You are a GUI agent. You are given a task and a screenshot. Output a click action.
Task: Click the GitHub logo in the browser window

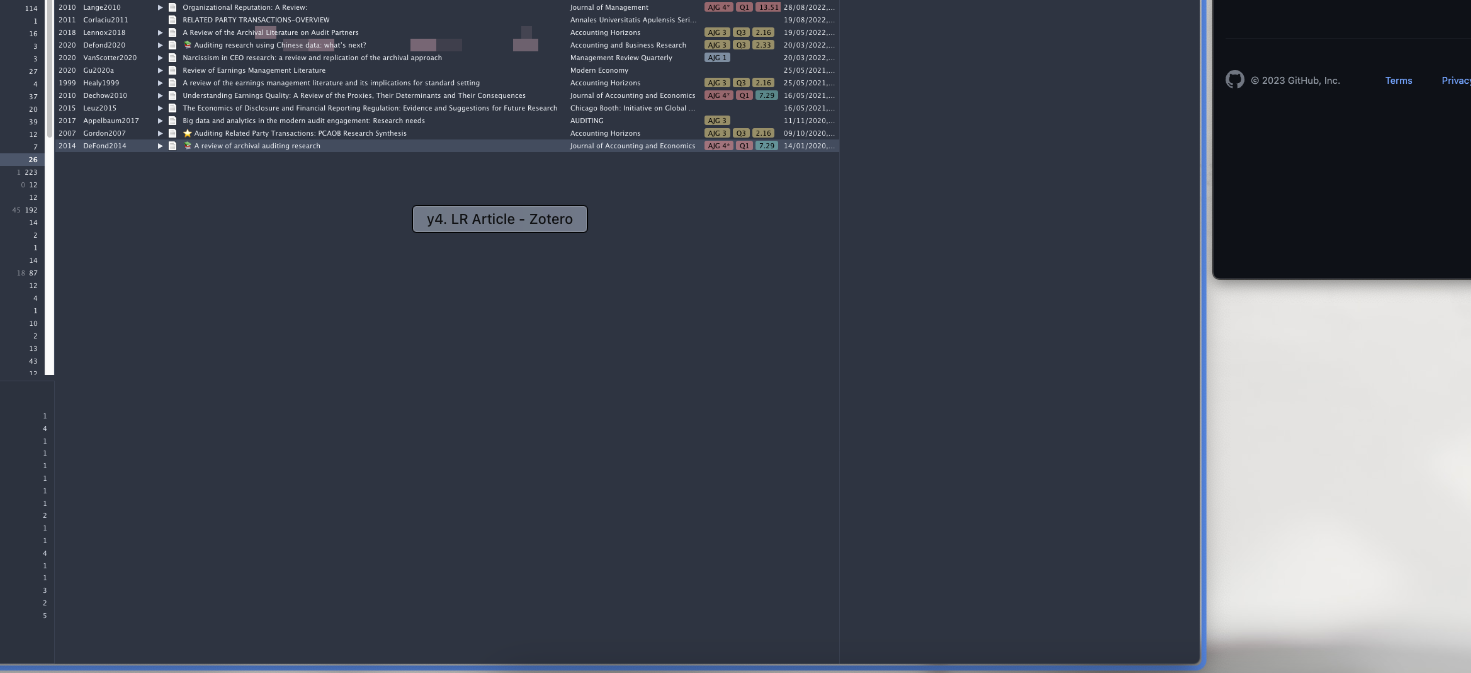click(x=1235, y=80)
